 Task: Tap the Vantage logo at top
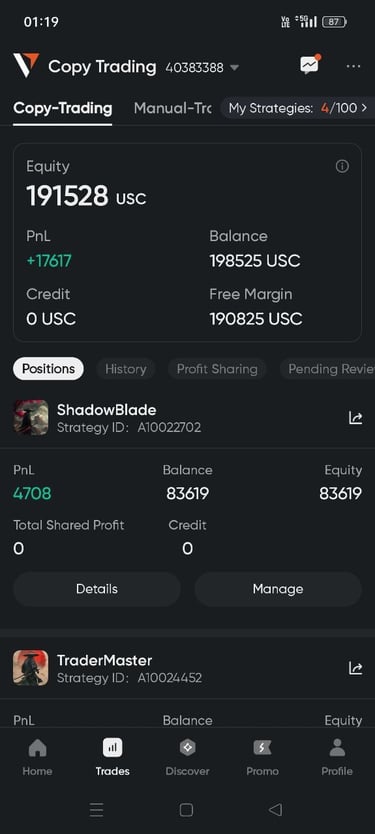[x=26, y=65]
